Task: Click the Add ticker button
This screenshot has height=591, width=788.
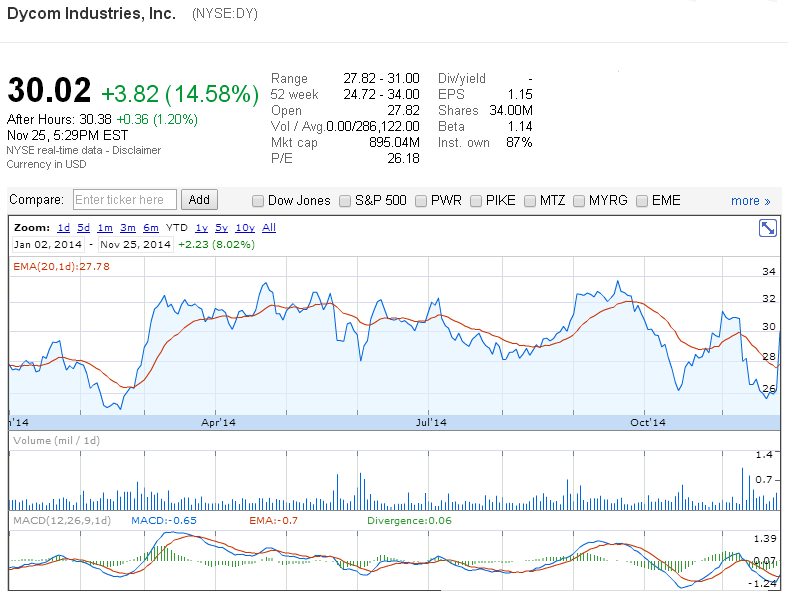Action: click(199, 200)
